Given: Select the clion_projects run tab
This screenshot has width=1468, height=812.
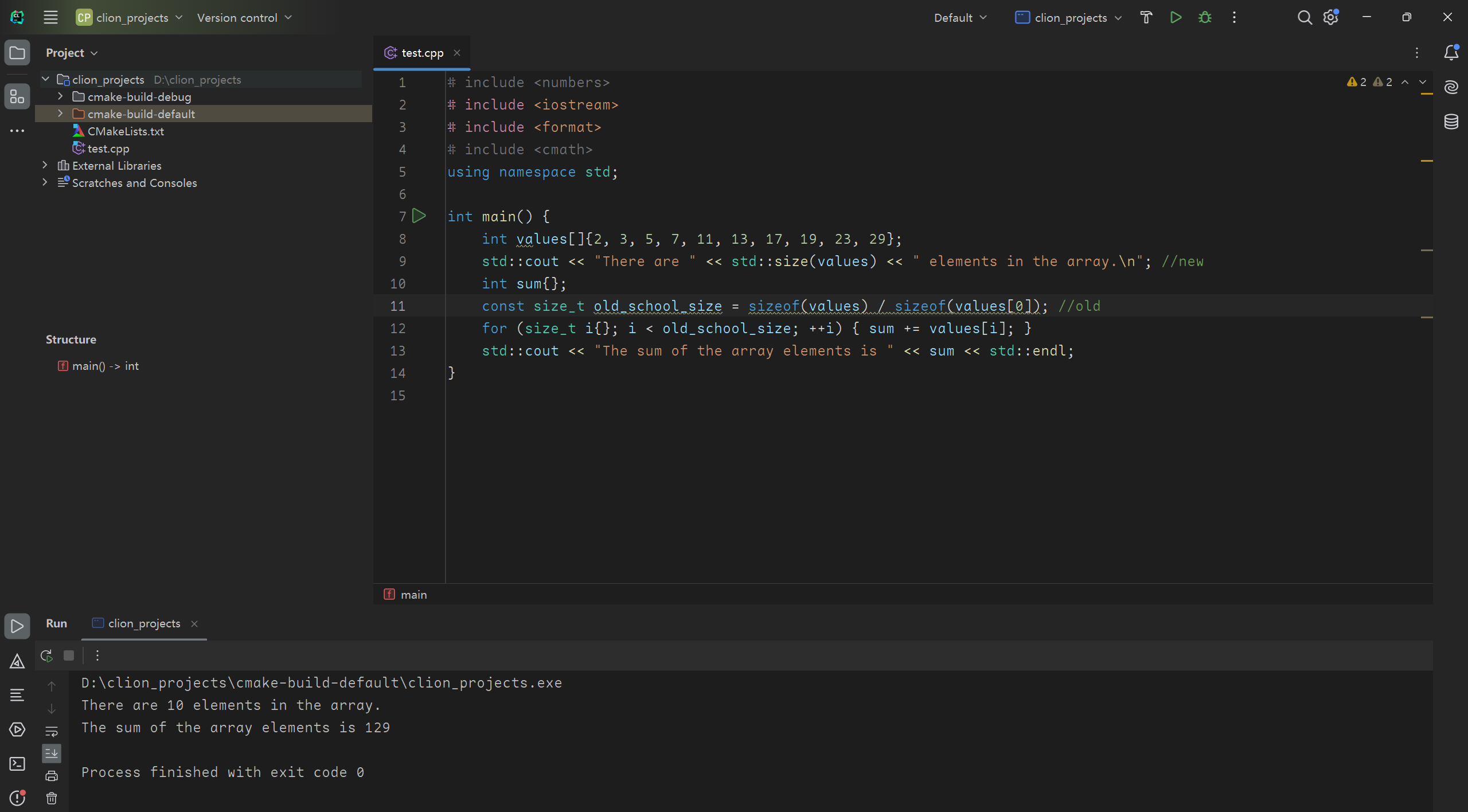Looking at the screenshot, I should click(x=143, y=623).
